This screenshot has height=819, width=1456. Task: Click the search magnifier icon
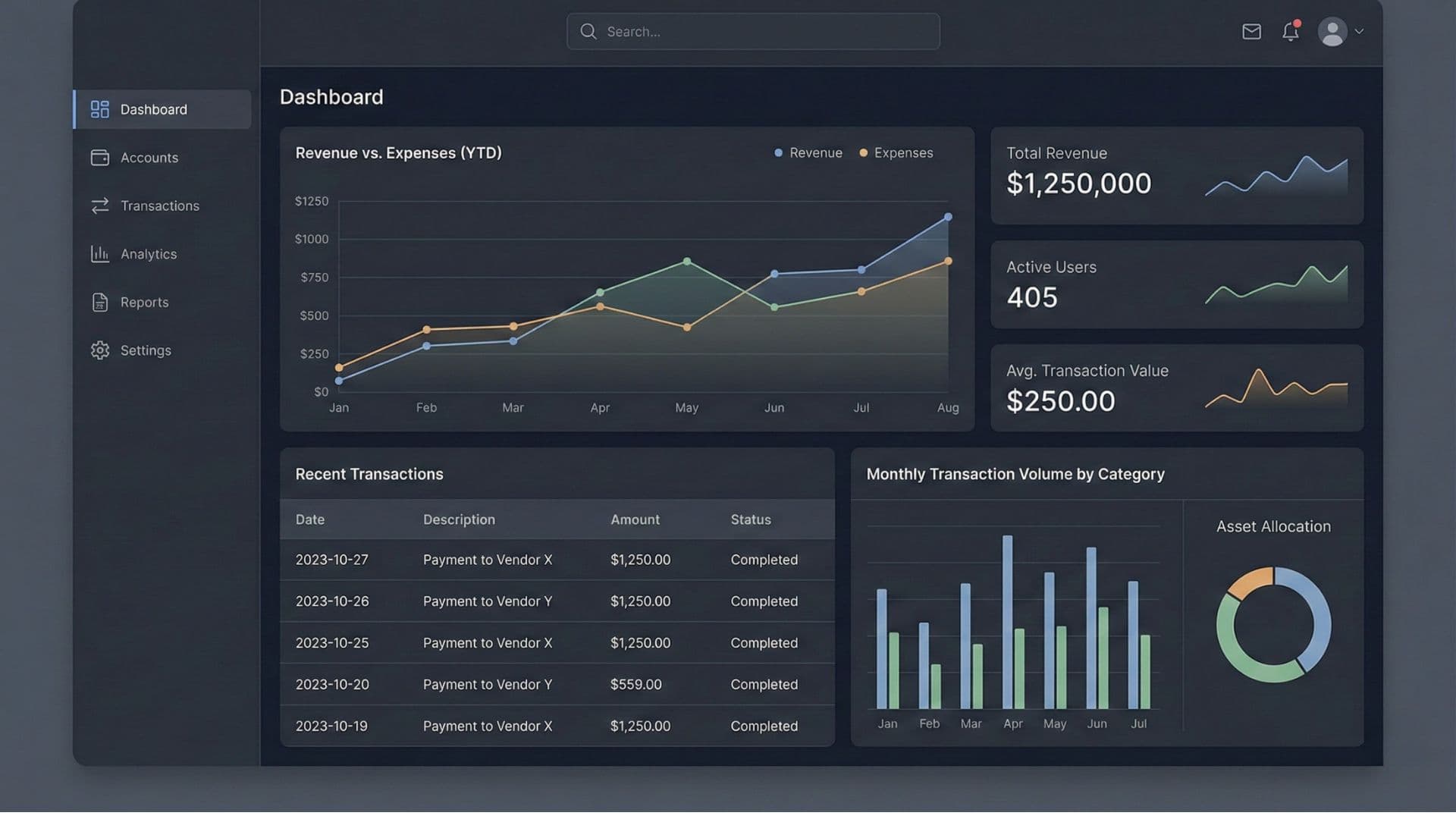tap(588, 31)
